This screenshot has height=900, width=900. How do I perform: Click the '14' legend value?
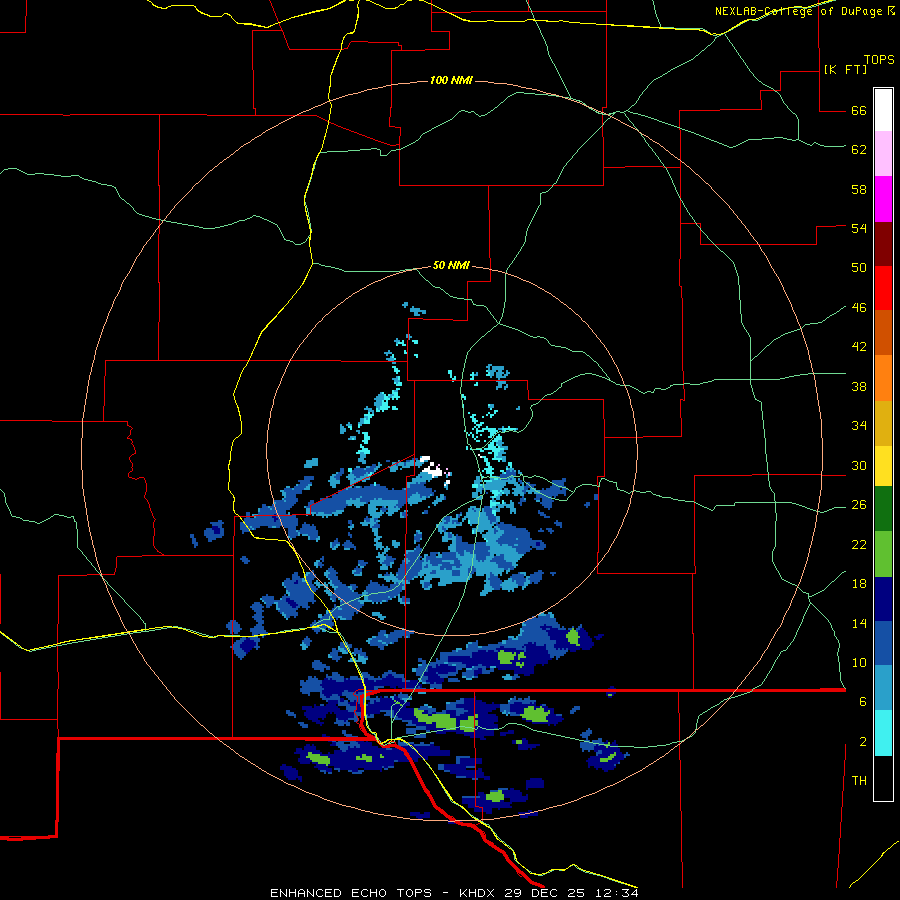pyautogui.click(x=859, y=623)
